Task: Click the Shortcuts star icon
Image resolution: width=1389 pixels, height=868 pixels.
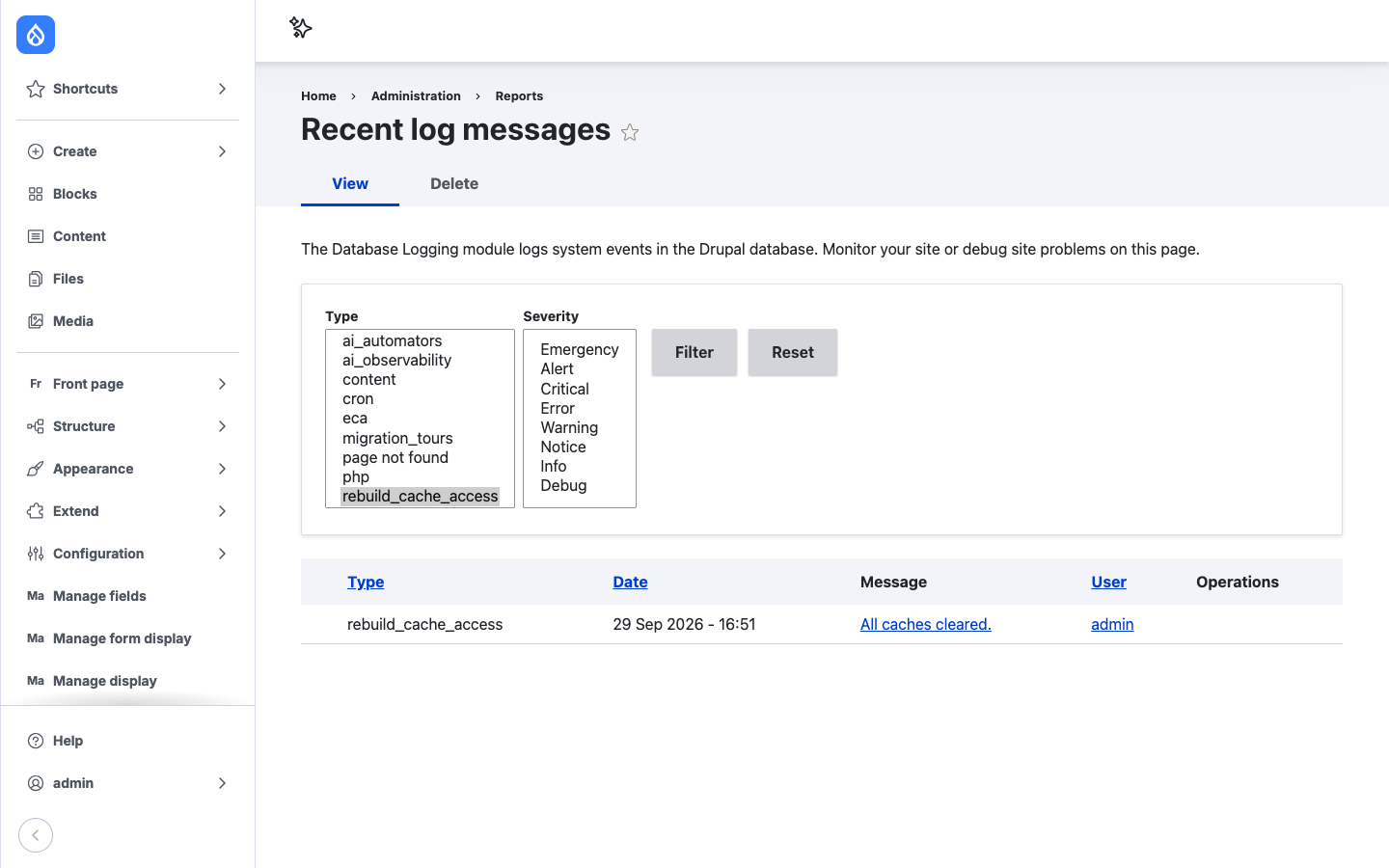Action: click(x=36, y=89)
